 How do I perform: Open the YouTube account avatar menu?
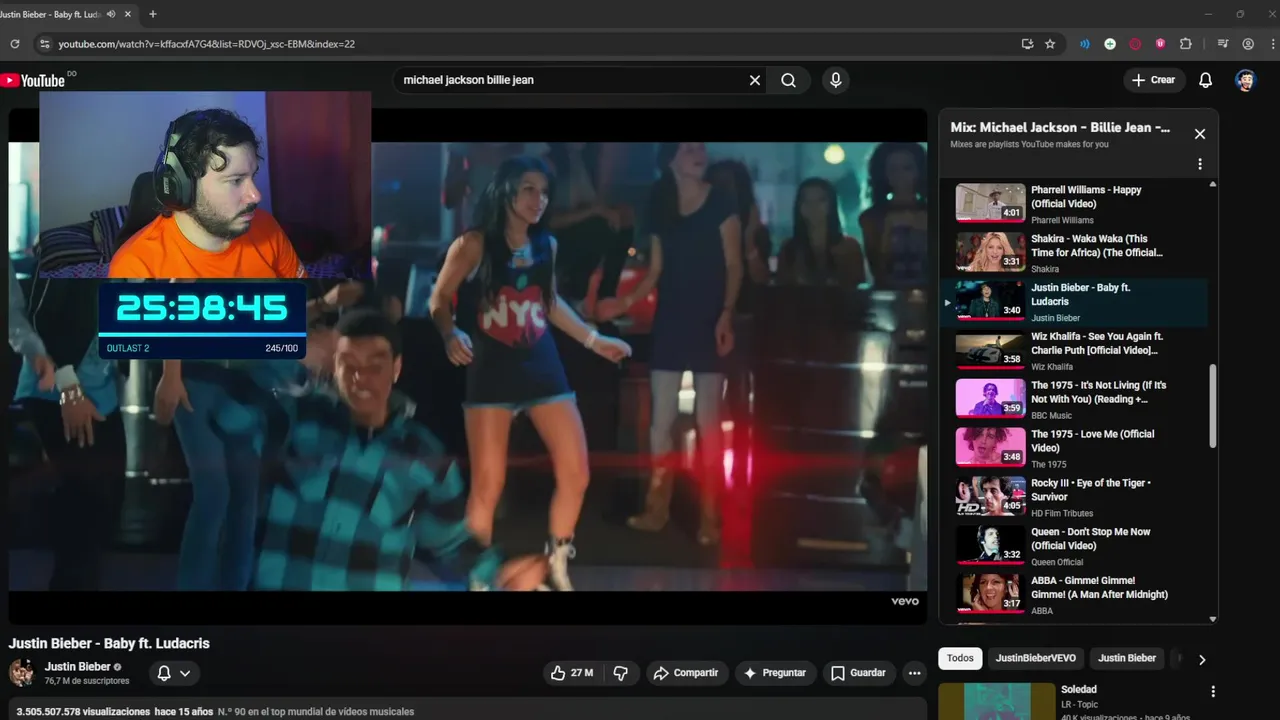(x=1245, y=80)
